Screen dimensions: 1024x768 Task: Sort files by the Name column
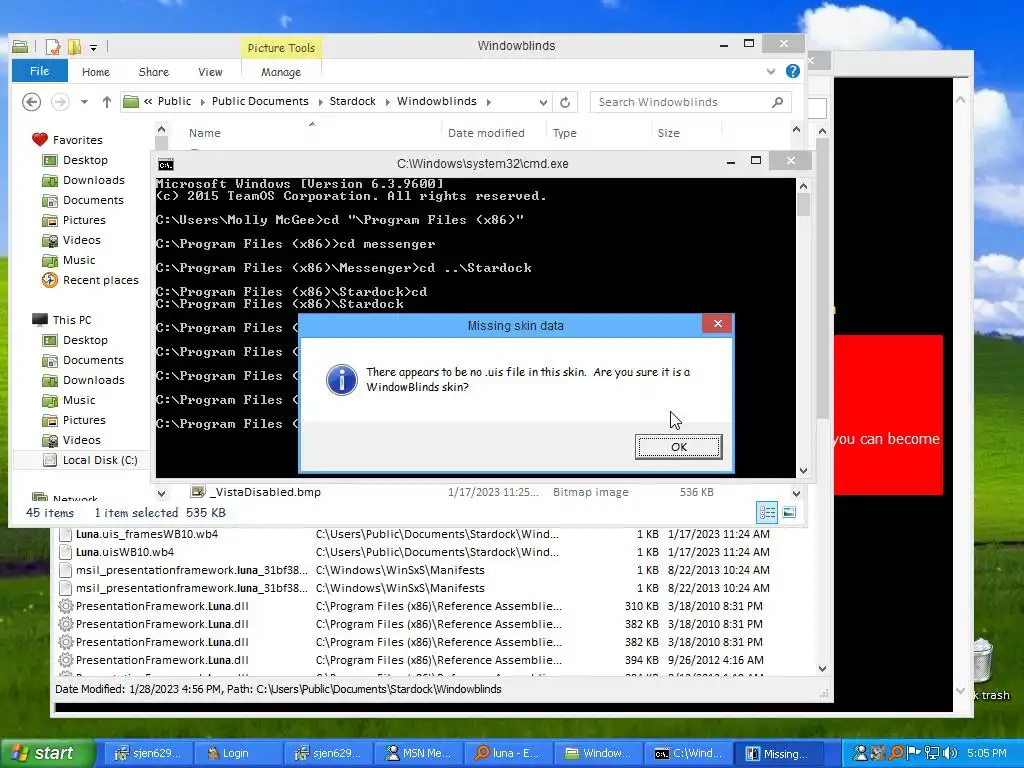point(204,133)
